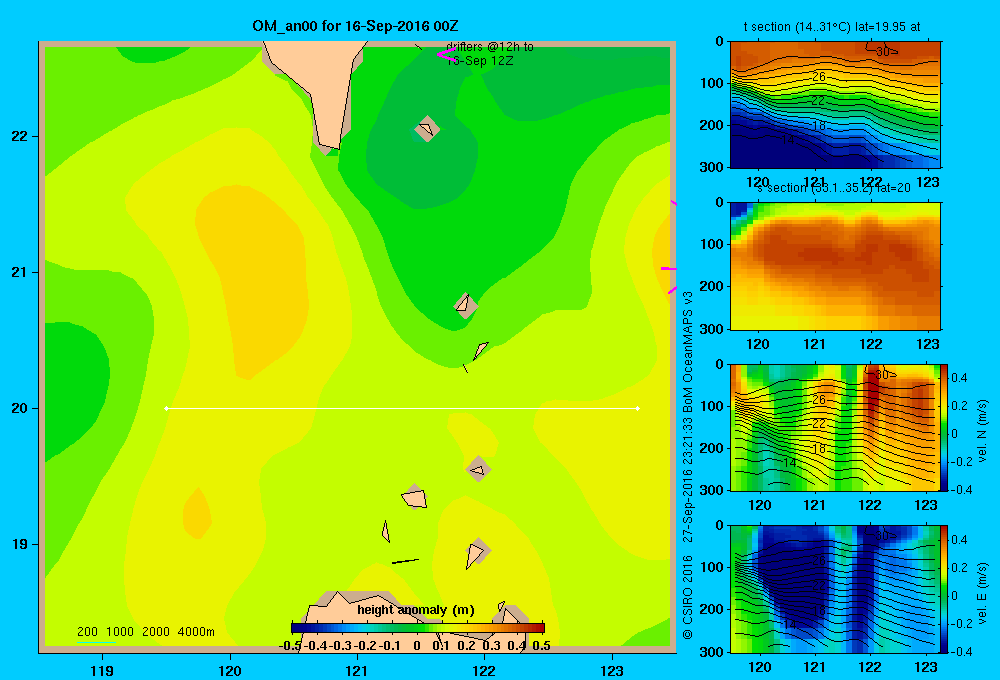Click depth tick "300" on temperature section
Viewport: 1000px width, 680px height.
[x=712, y=167]
